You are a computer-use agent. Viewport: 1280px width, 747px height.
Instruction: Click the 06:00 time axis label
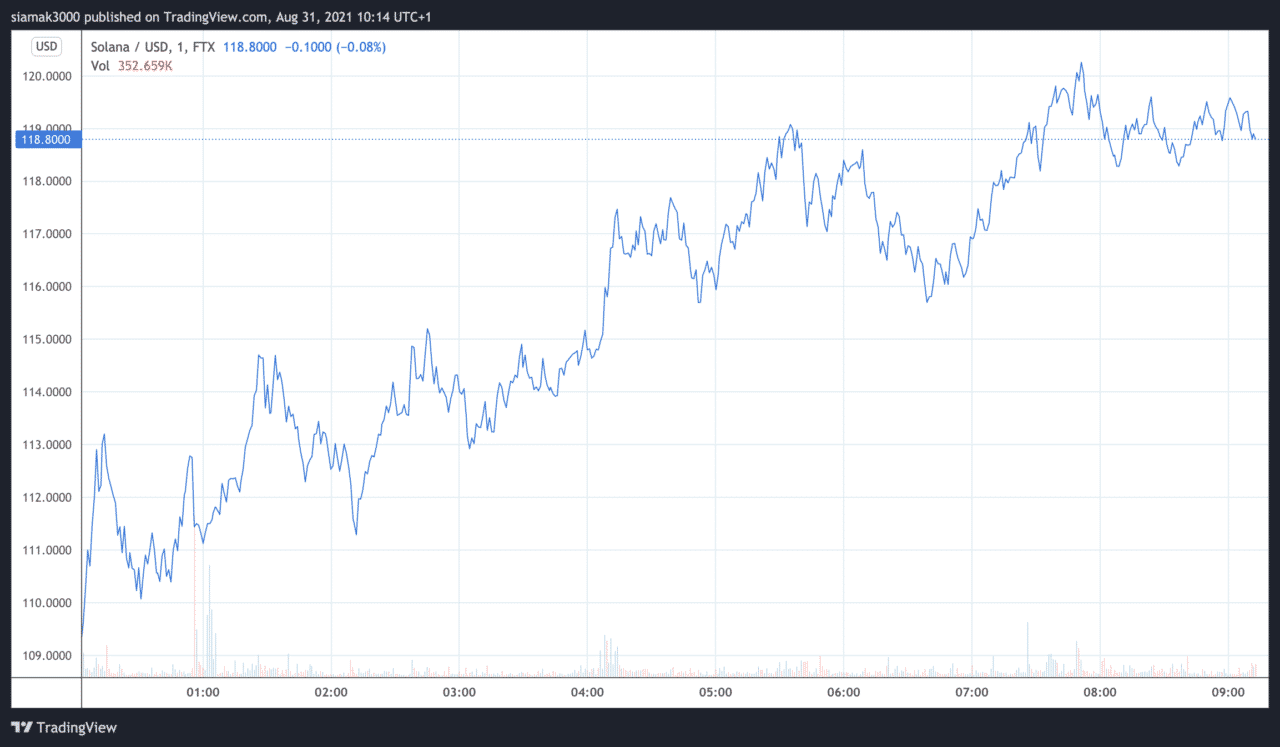click(x=844, y=692)
